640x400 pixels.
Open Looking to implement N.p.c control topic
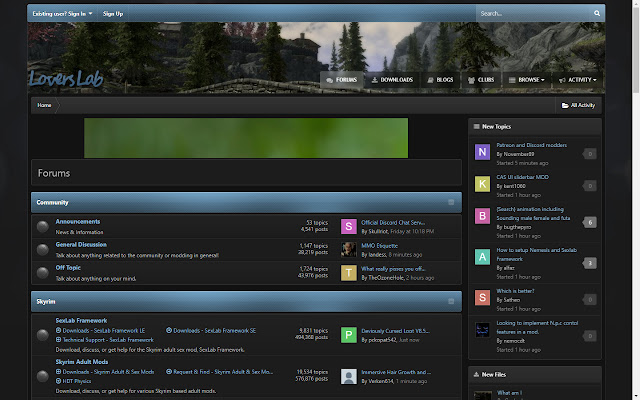click(x=537, y=327)
